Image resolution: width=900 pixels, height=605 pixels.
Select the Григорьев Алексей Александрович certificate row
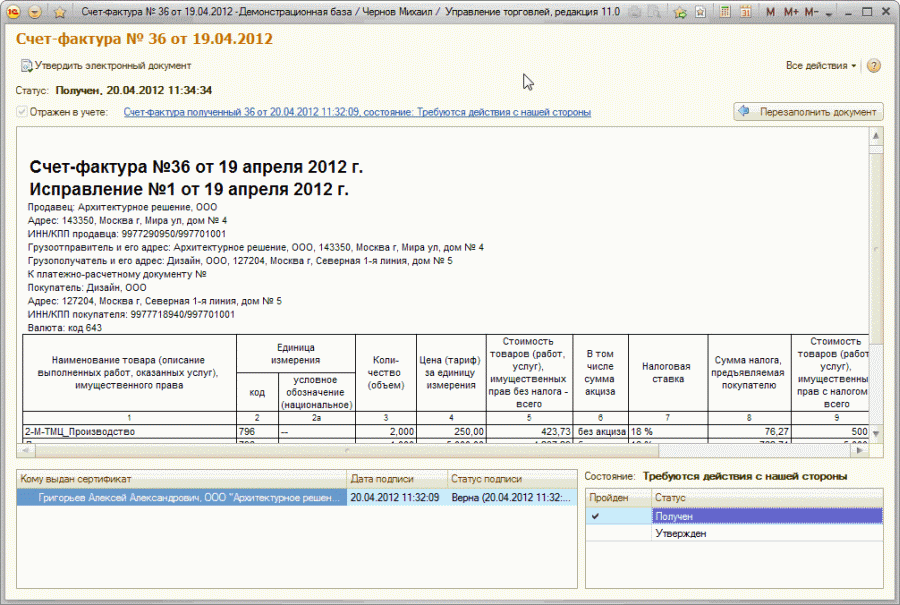(181, 498)
